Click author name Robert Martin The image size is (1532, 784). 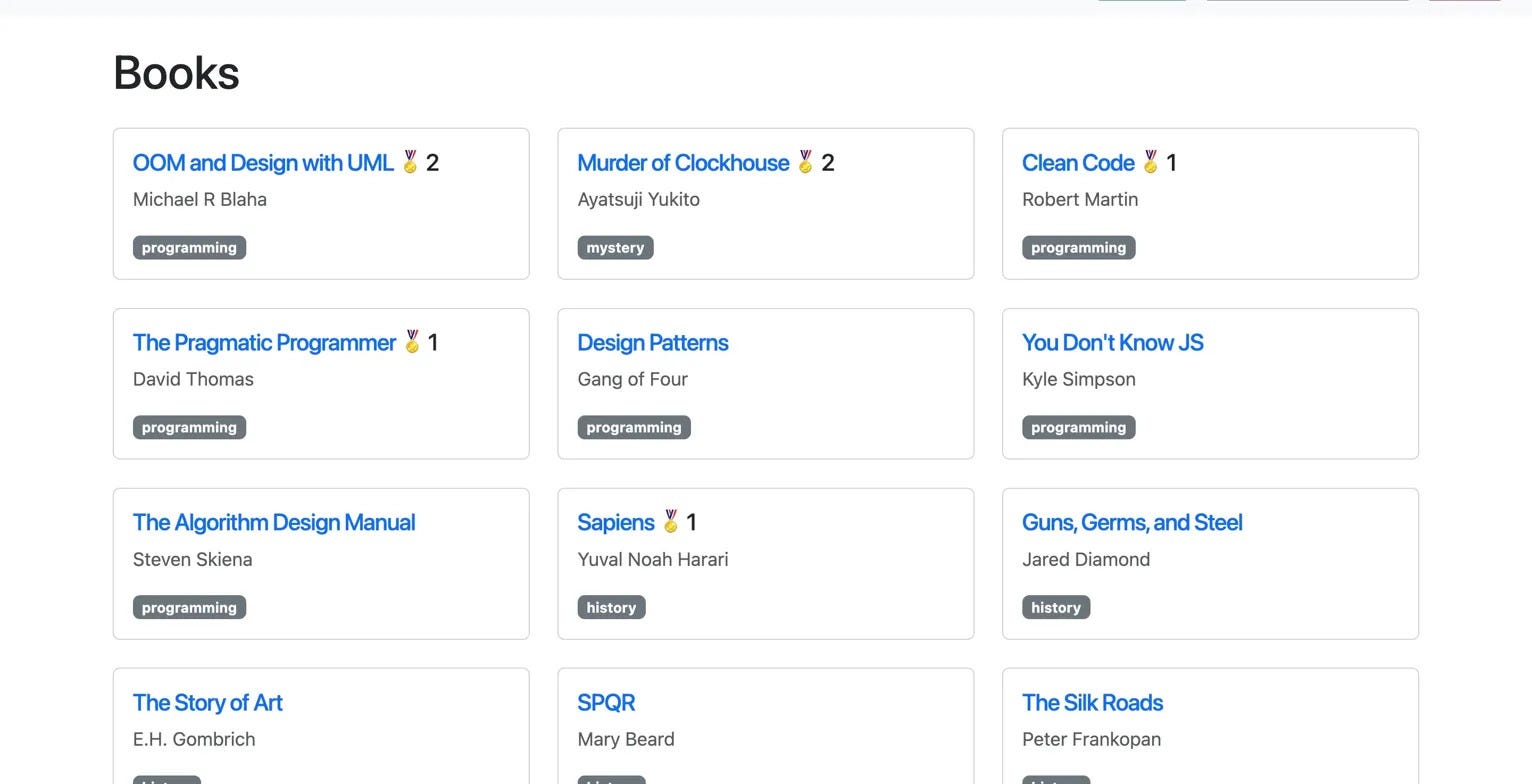[x=1080, y=199]
